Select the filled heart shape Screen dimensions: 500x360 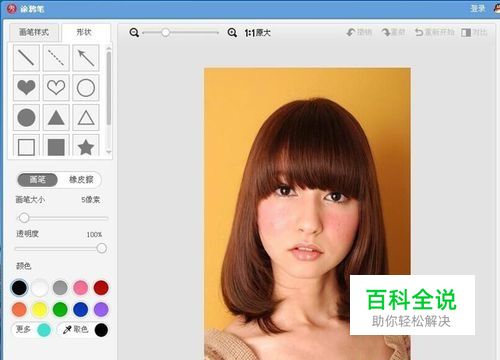point(26,87)
